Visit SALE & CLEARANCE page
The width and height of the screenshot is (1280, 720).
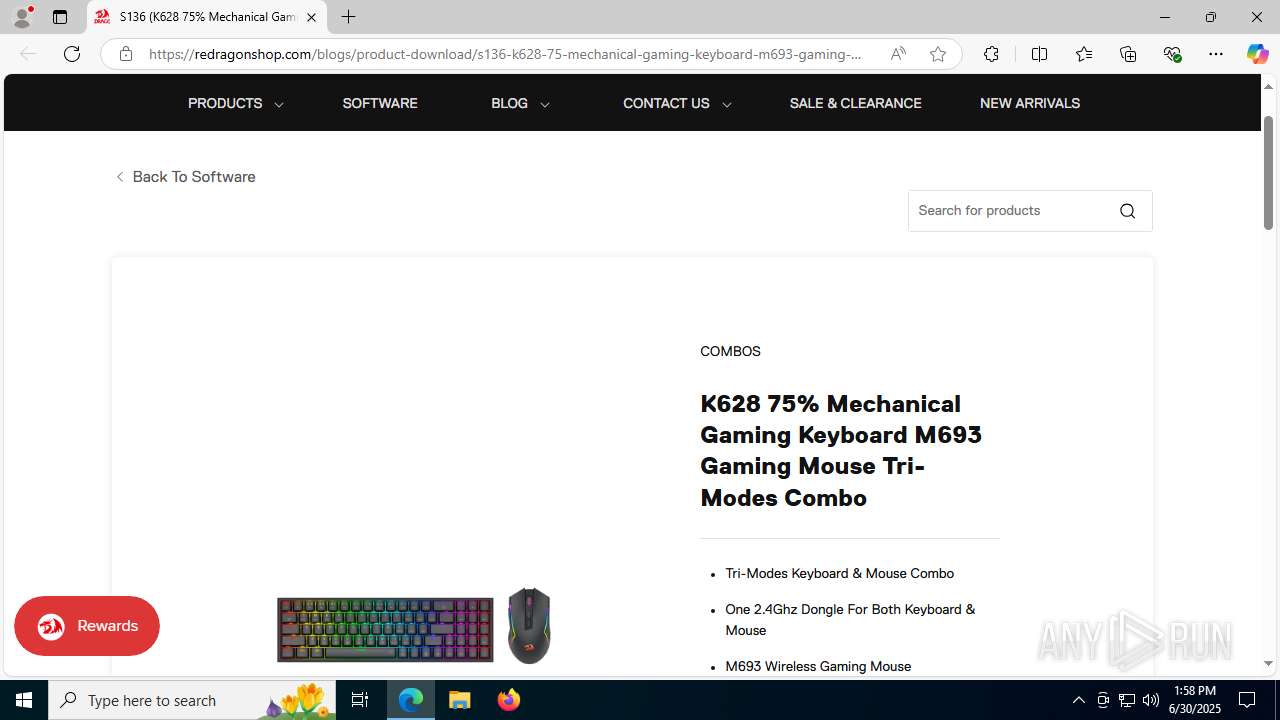point(855,103)
